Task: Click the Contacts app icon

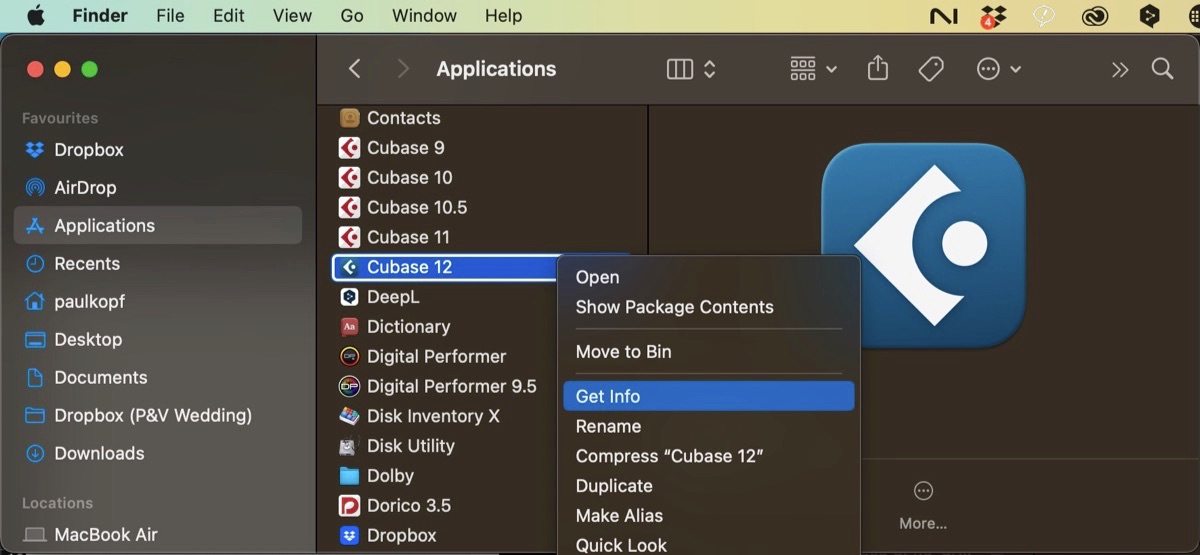Action: point(349,118)
